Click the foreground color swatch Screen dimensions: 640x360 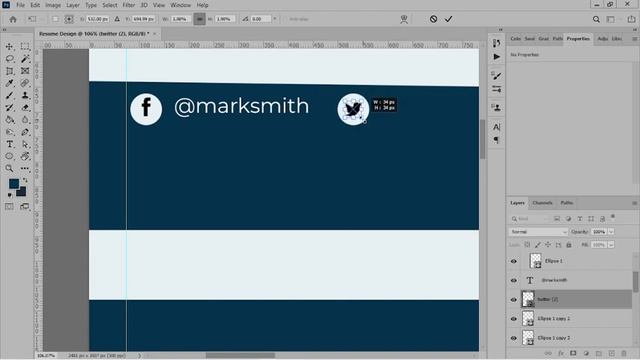tap(14, 184)
